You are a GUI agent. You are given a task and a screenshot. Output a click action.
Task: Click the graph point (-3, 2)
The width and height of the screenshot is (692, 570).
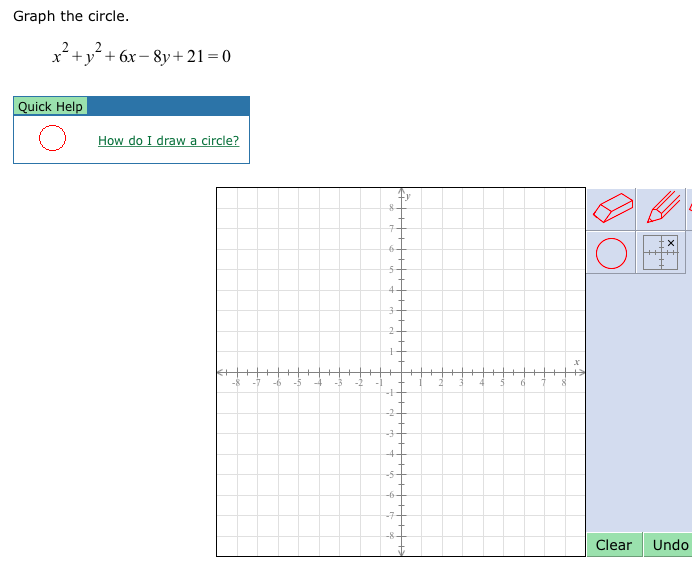click(340, 331)
